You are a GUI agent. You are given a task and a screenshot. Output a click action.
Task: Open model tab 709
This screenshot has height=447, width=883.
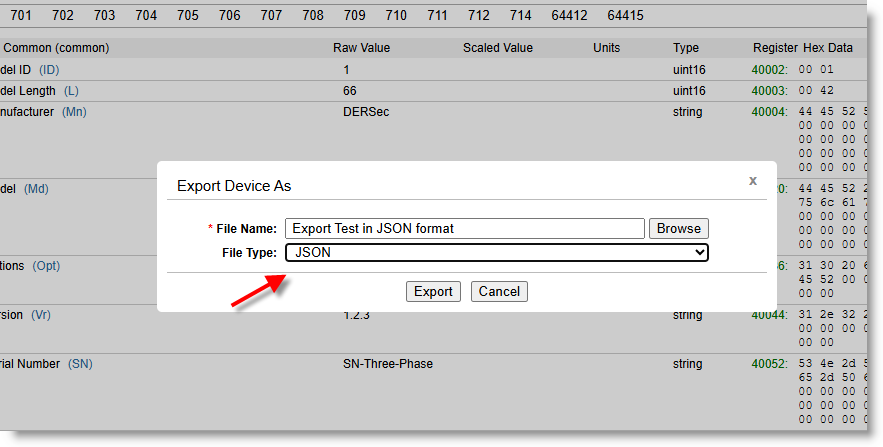354,15
